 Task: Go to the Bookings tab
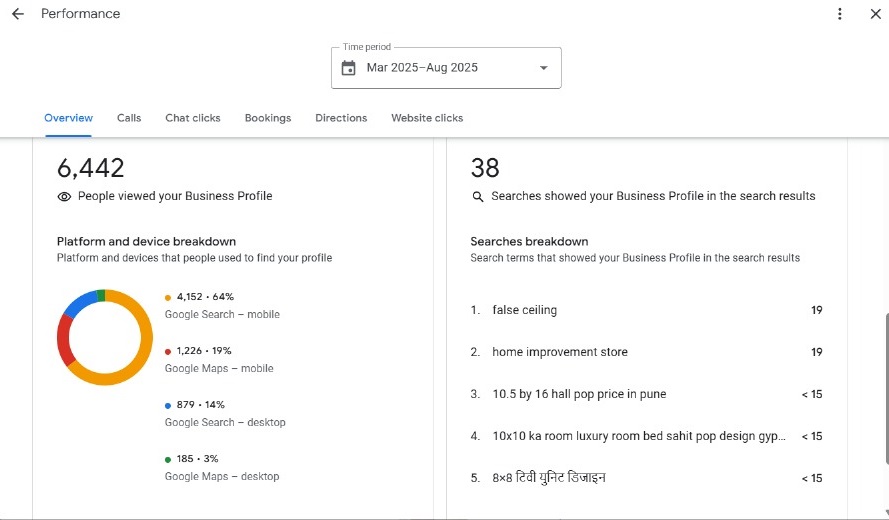[x=268, y=118]
